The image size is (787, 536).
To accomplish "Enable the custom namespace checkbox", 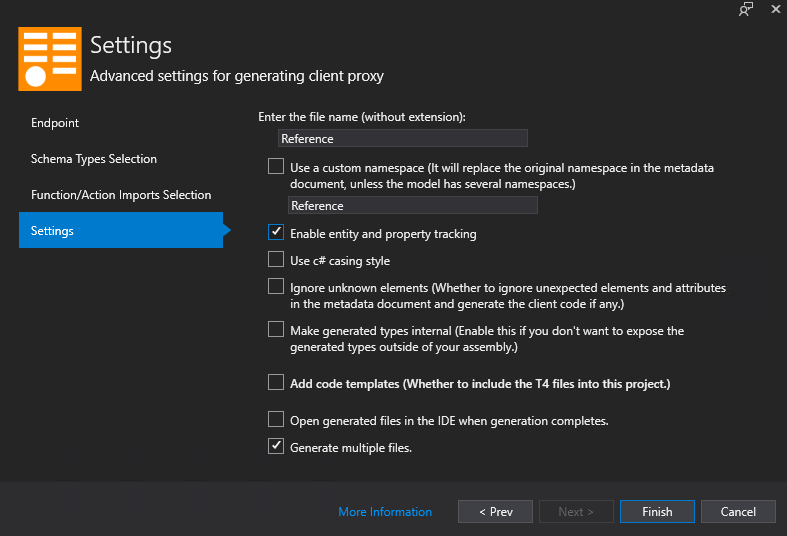I will point(276,168).
